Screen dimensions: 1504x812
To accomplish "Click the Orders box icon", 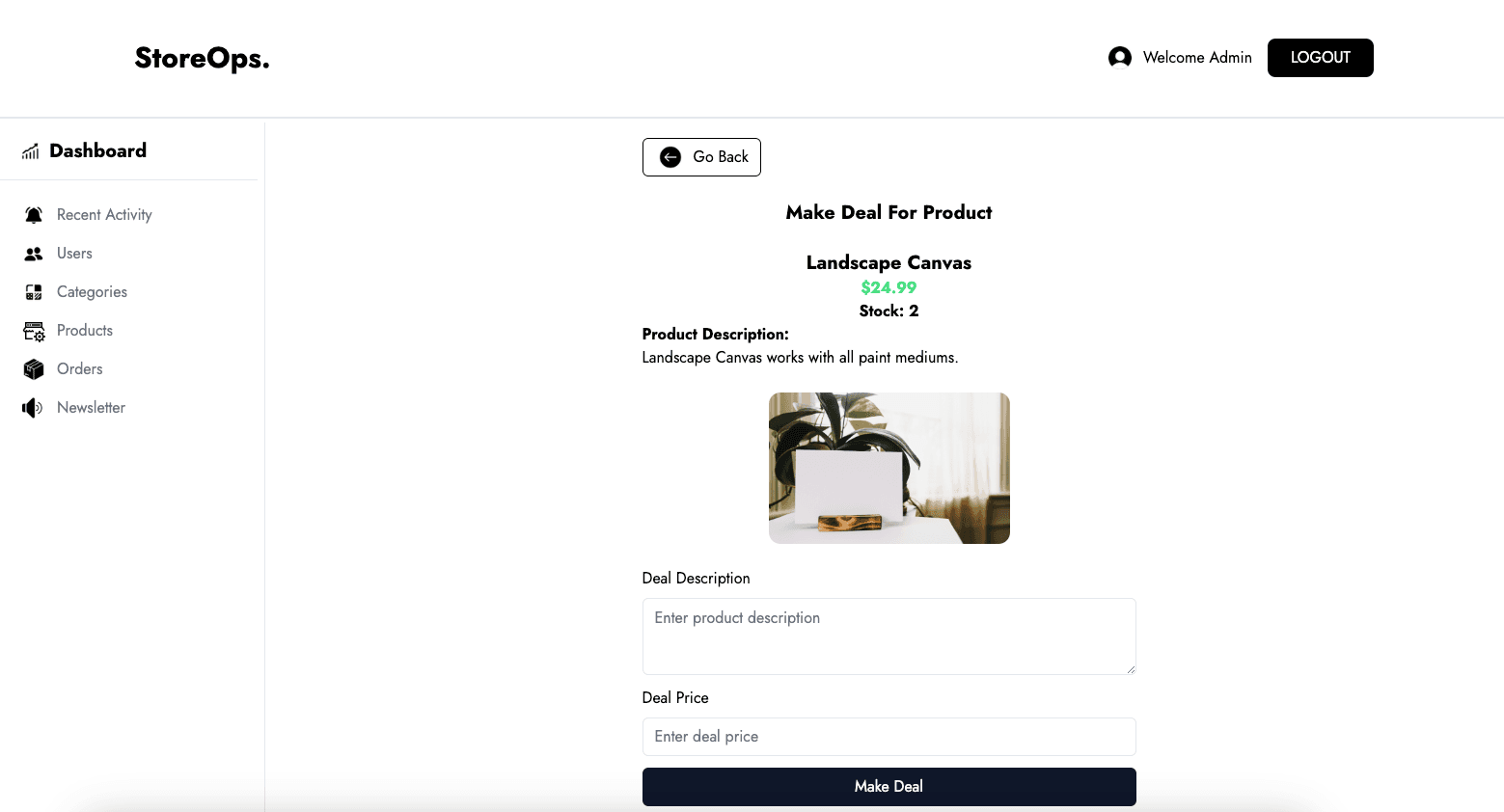I will (x=34, y=369).
